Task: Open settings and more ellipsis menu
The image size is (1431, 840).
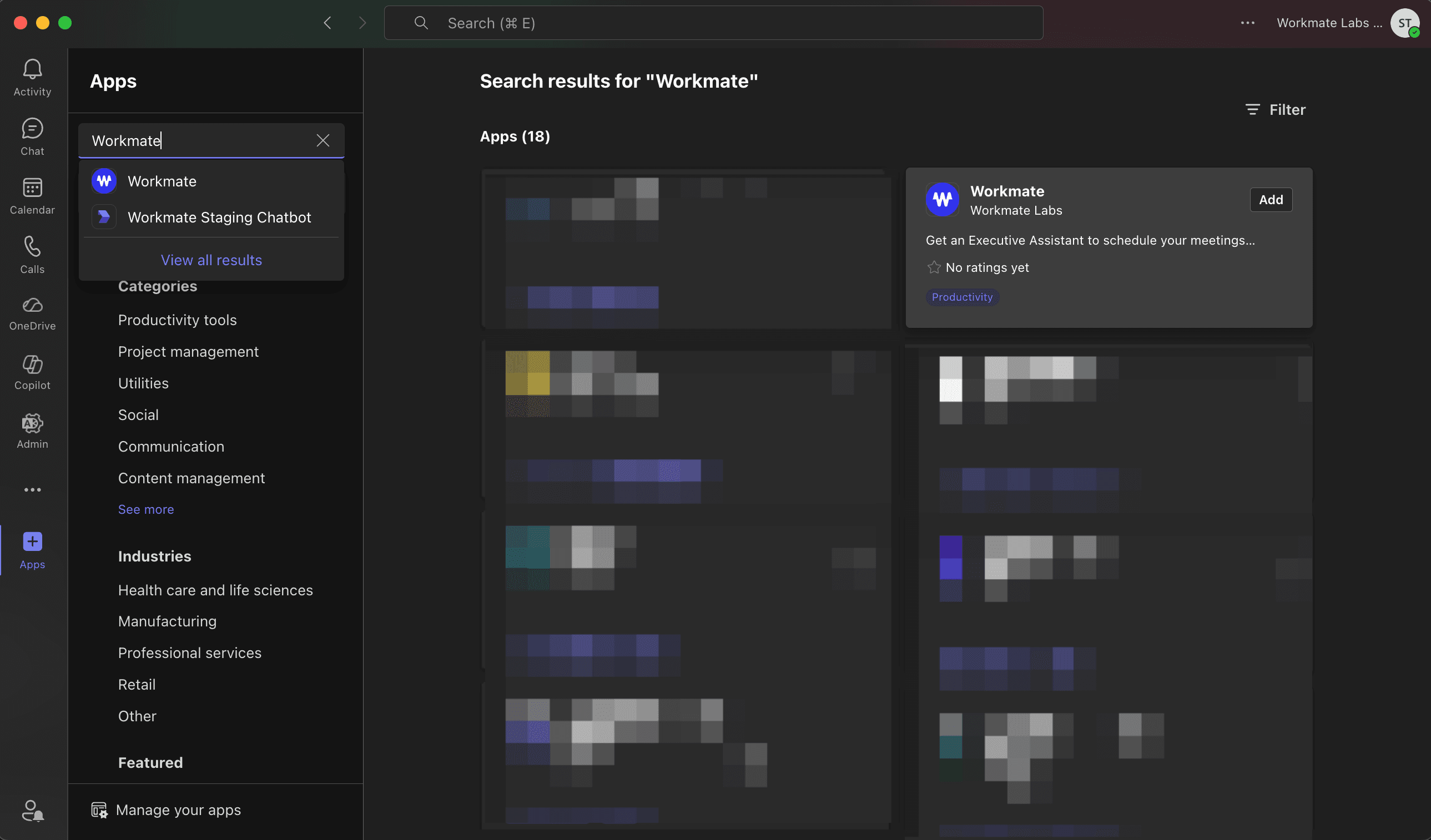Action: pos(1248,23)
